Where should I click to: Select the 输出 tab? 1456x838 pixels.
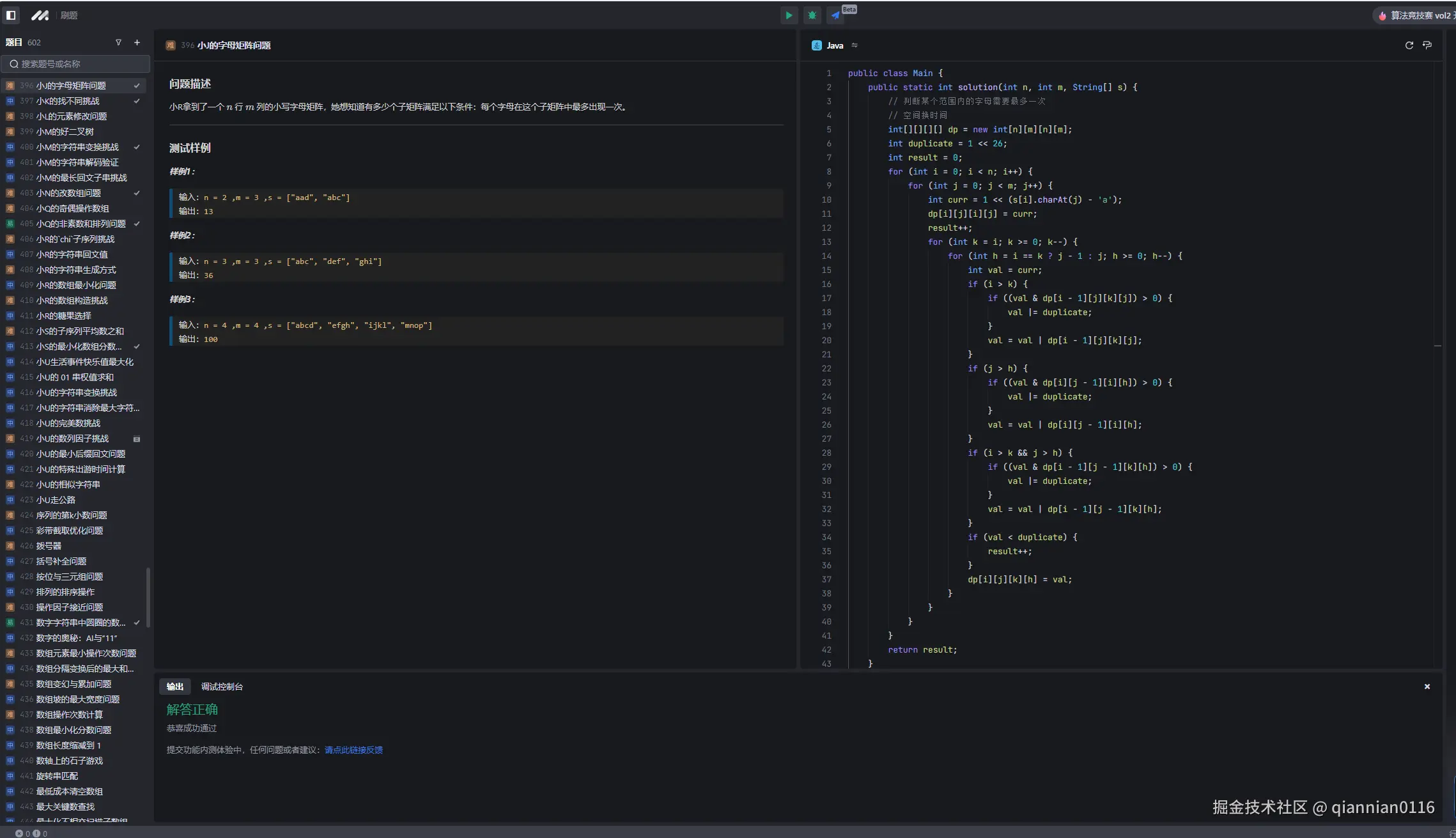tap(174, 687)
